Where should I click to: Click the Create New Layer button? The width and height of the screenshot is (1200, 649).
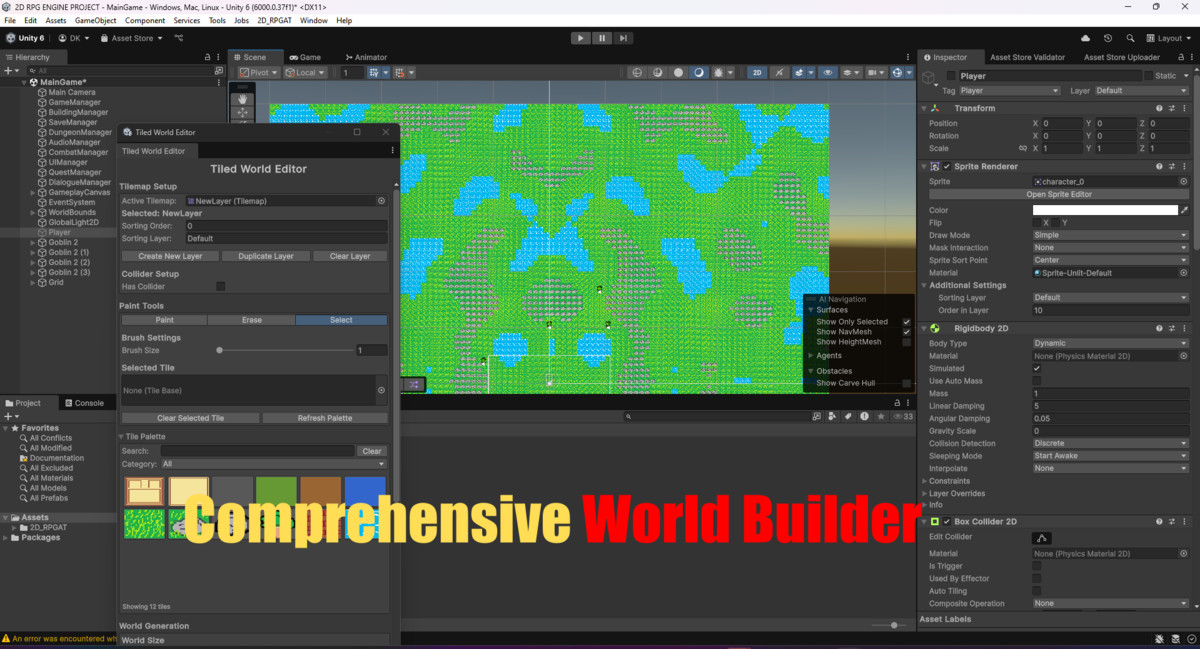click(170, 256)
